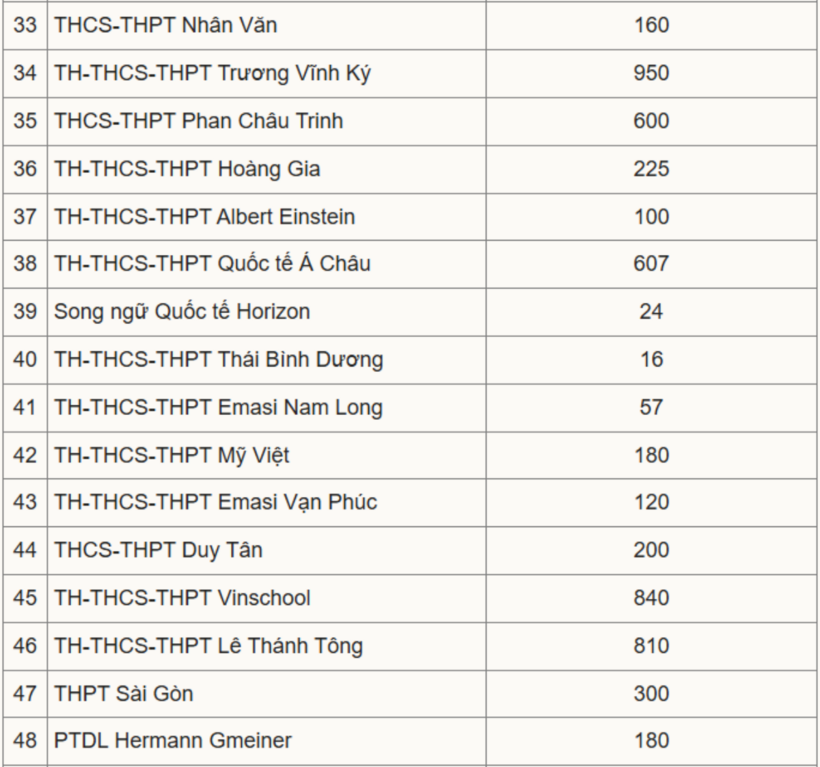820x767 pixels.
Task: Select the THCS-THPT Duy Tân cell
Action: click(159, 550)
